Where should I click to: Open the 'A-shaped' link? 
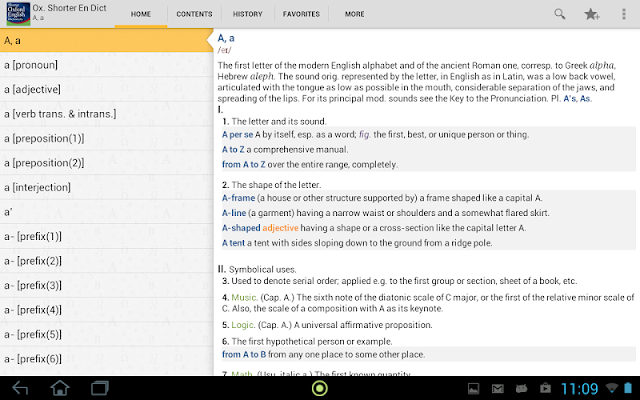point(241,228)
